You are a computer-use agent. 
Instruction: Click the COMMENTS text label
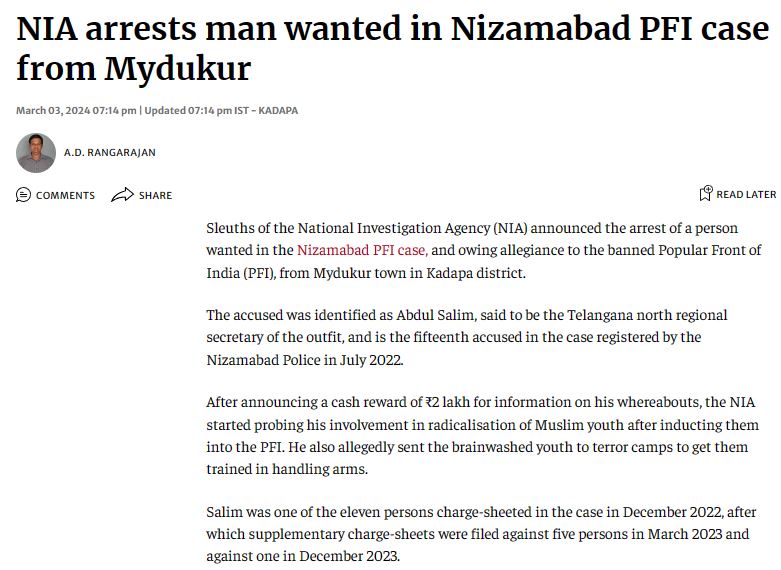pyautogui.click(x=65, y=195)
